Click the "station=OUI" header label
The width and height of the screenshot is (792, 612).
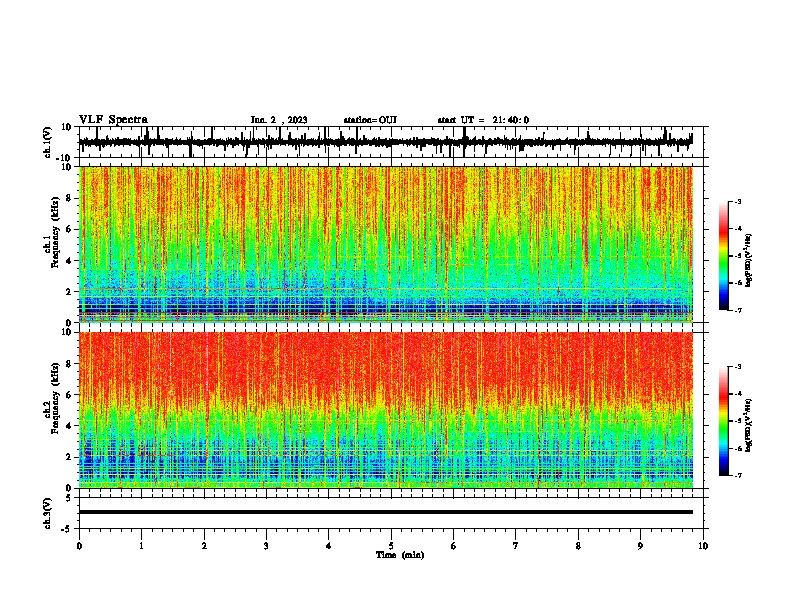pos(370,120)
